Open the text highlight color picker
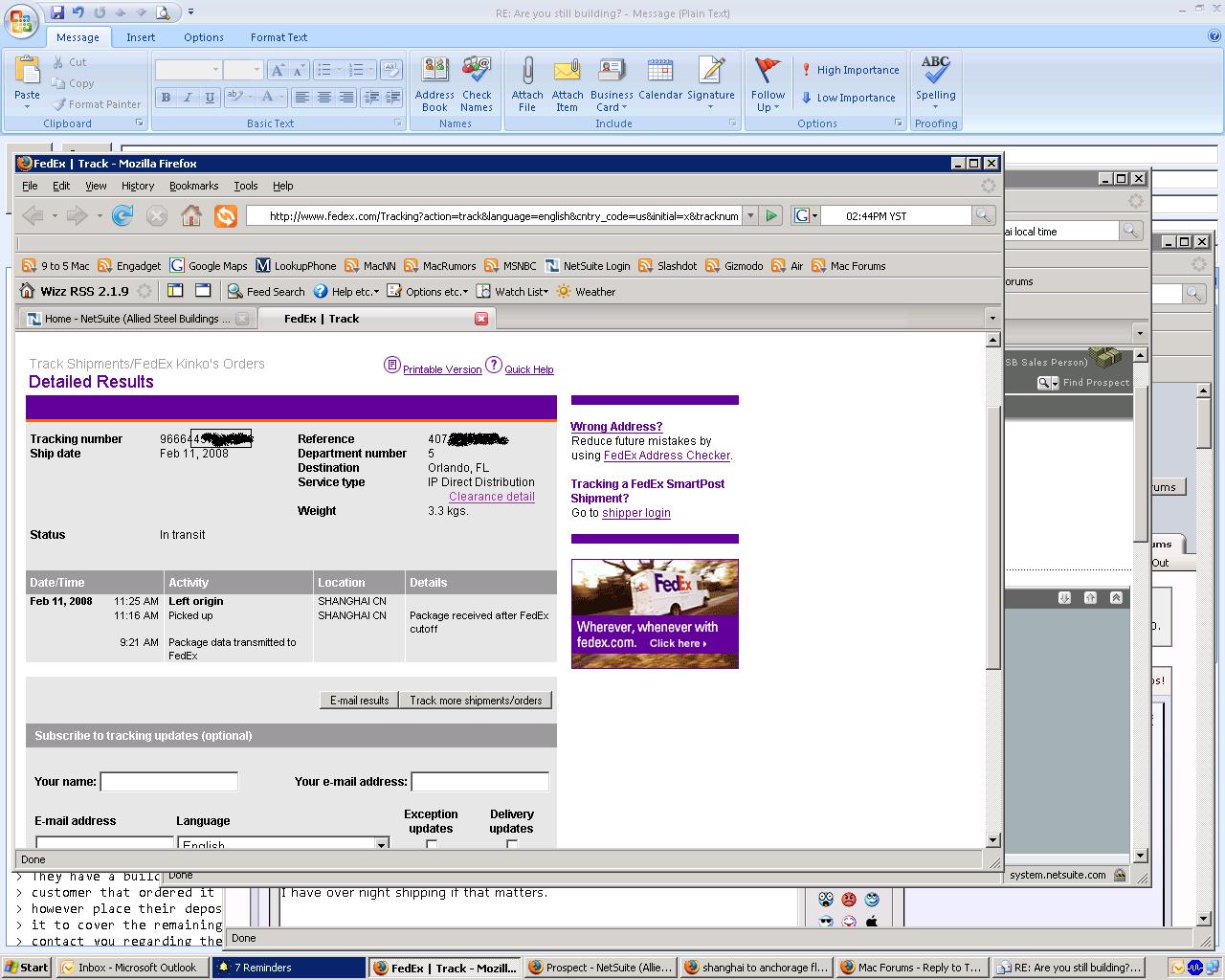Viewport: 1225px width, 980px height. [x=237, y=97]
